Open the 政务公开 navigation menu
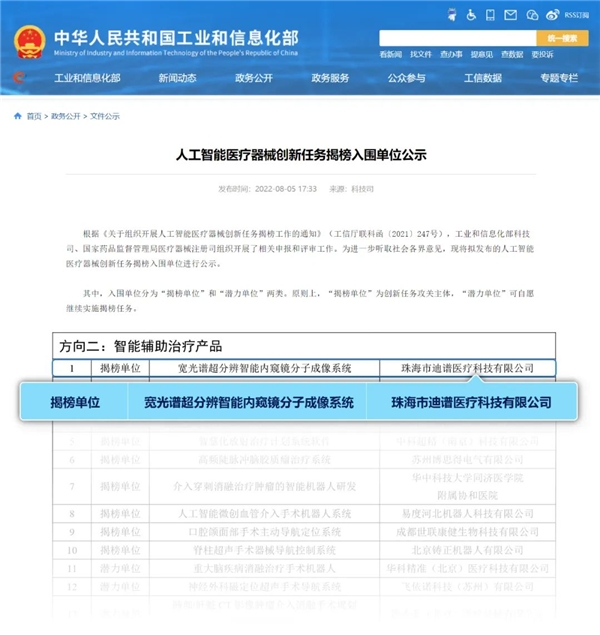 254,78
